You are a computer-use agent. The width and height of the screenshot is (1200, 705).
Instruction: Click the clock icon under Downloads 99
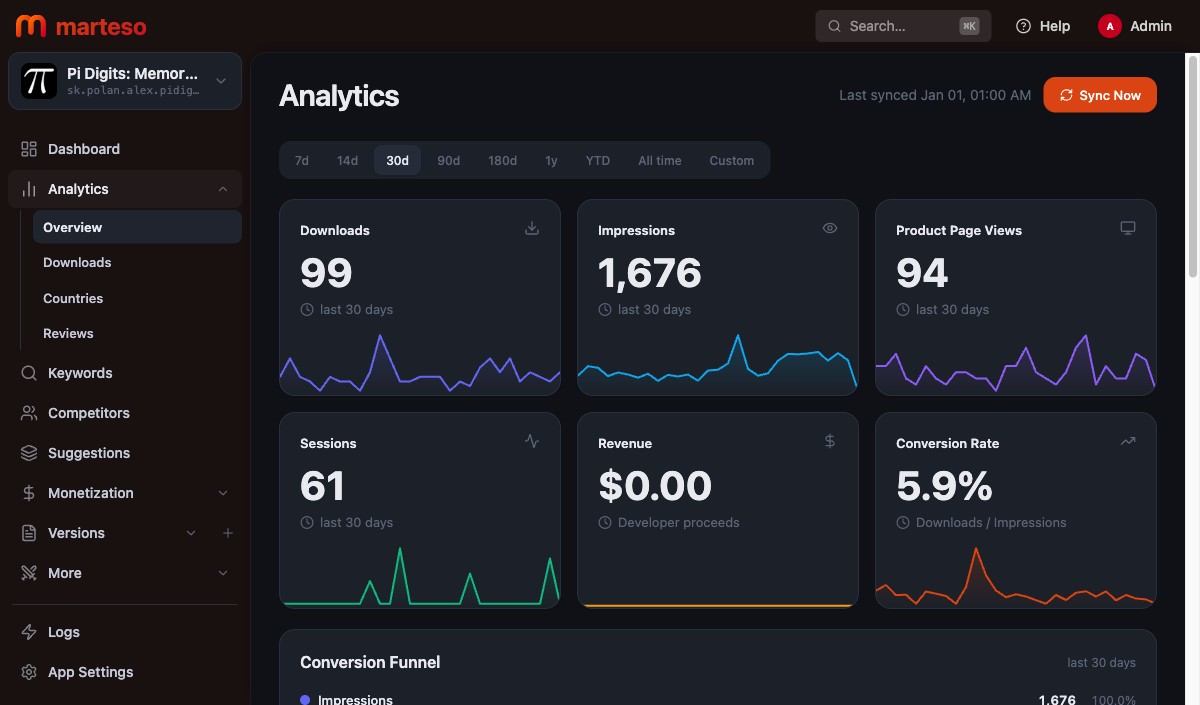307,310
